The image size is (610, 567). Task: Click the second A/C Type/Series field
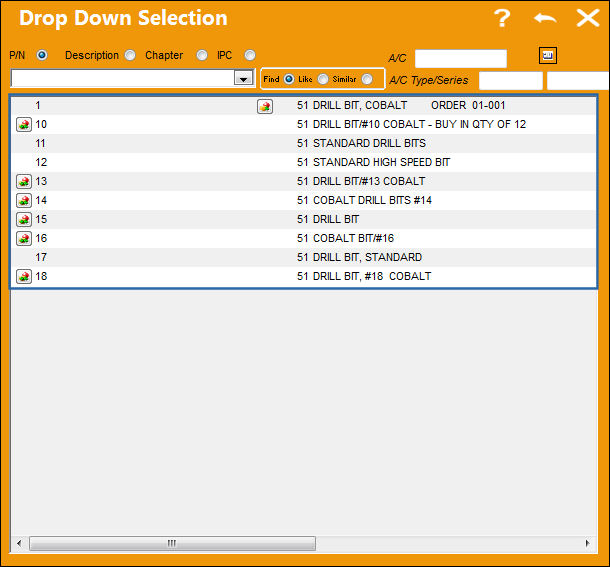(578, 81)
